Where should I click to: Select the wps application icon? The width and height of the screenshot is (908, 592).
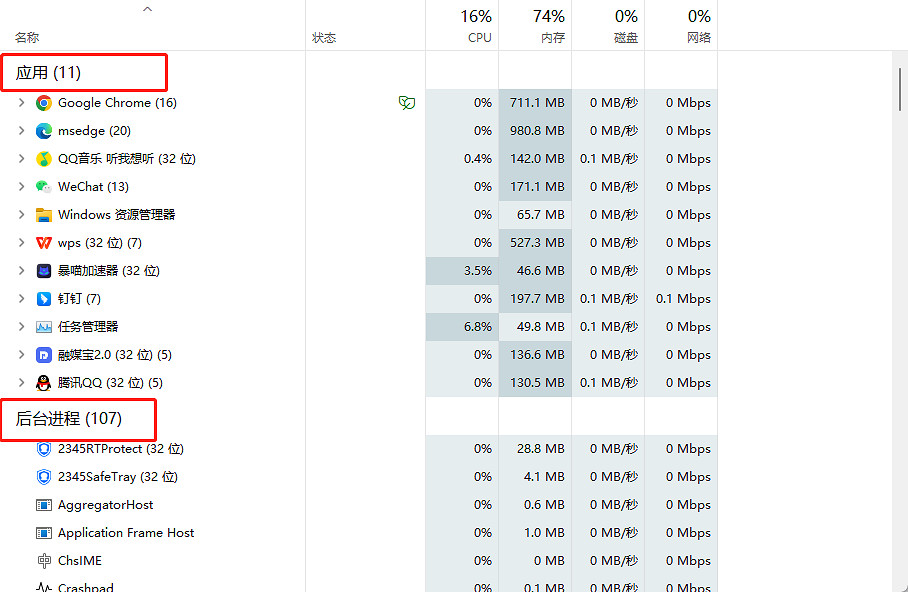44,243
